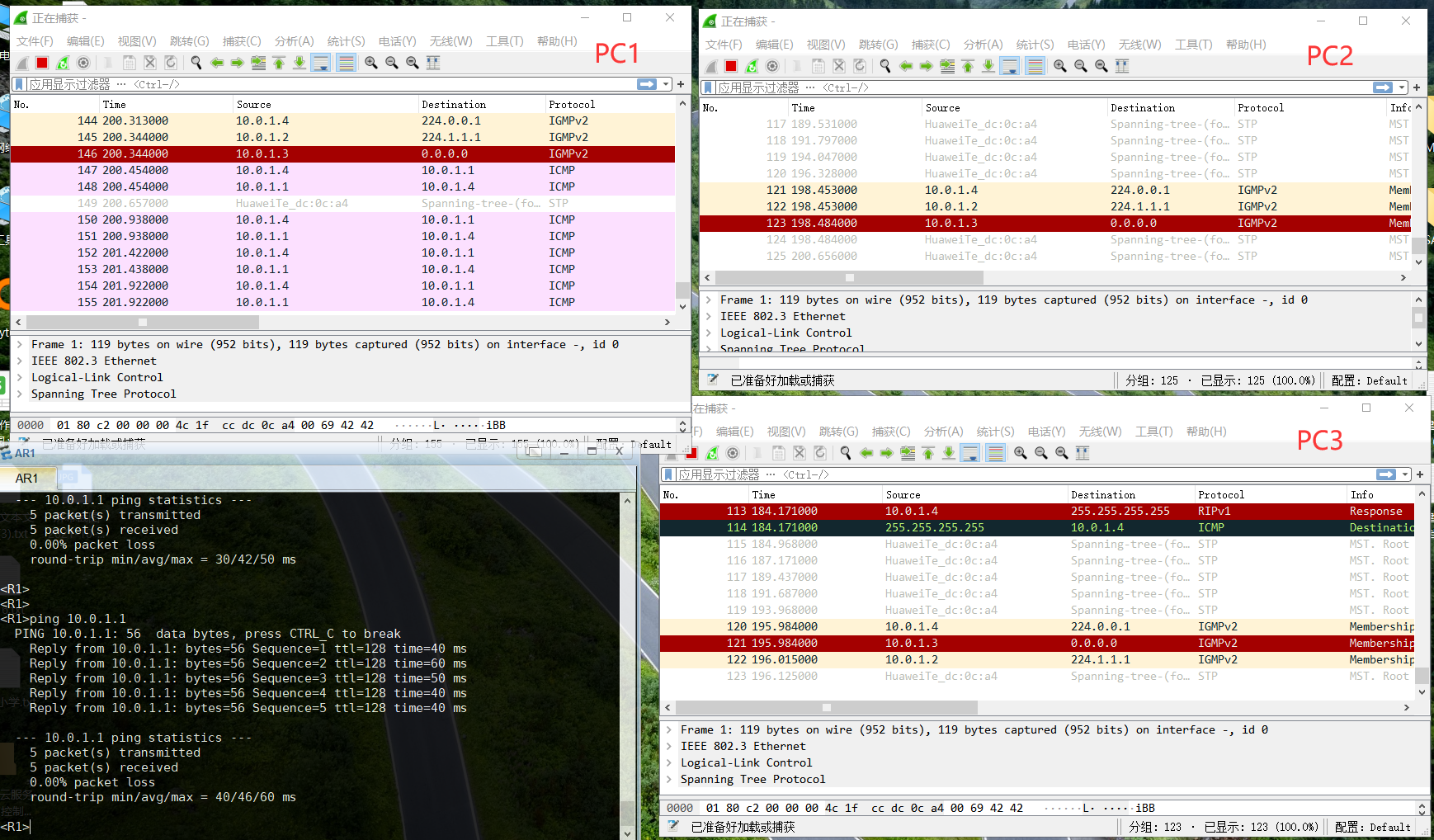Open filter history dropdown in PC1 window
Image resolution: width=1434 pixels, height=840 pixels.
(666, 84)
